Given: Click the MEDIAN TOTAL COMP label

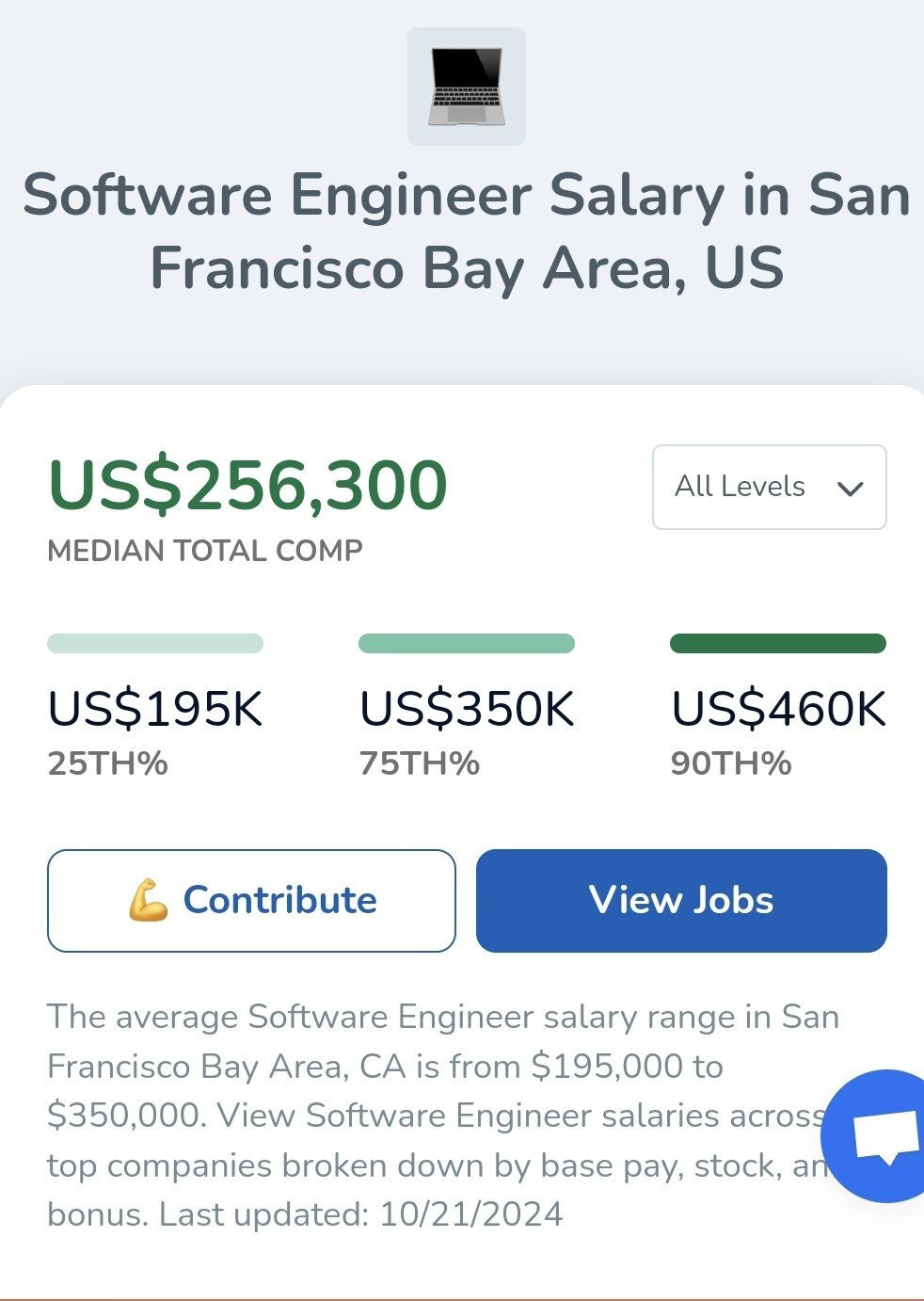Looking at the screenshot, I should click(x=205, y=551).
